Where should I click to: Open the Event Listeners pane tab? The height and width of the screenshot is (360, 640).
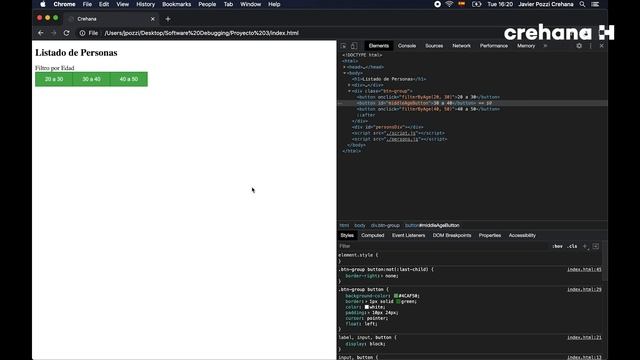409,236
